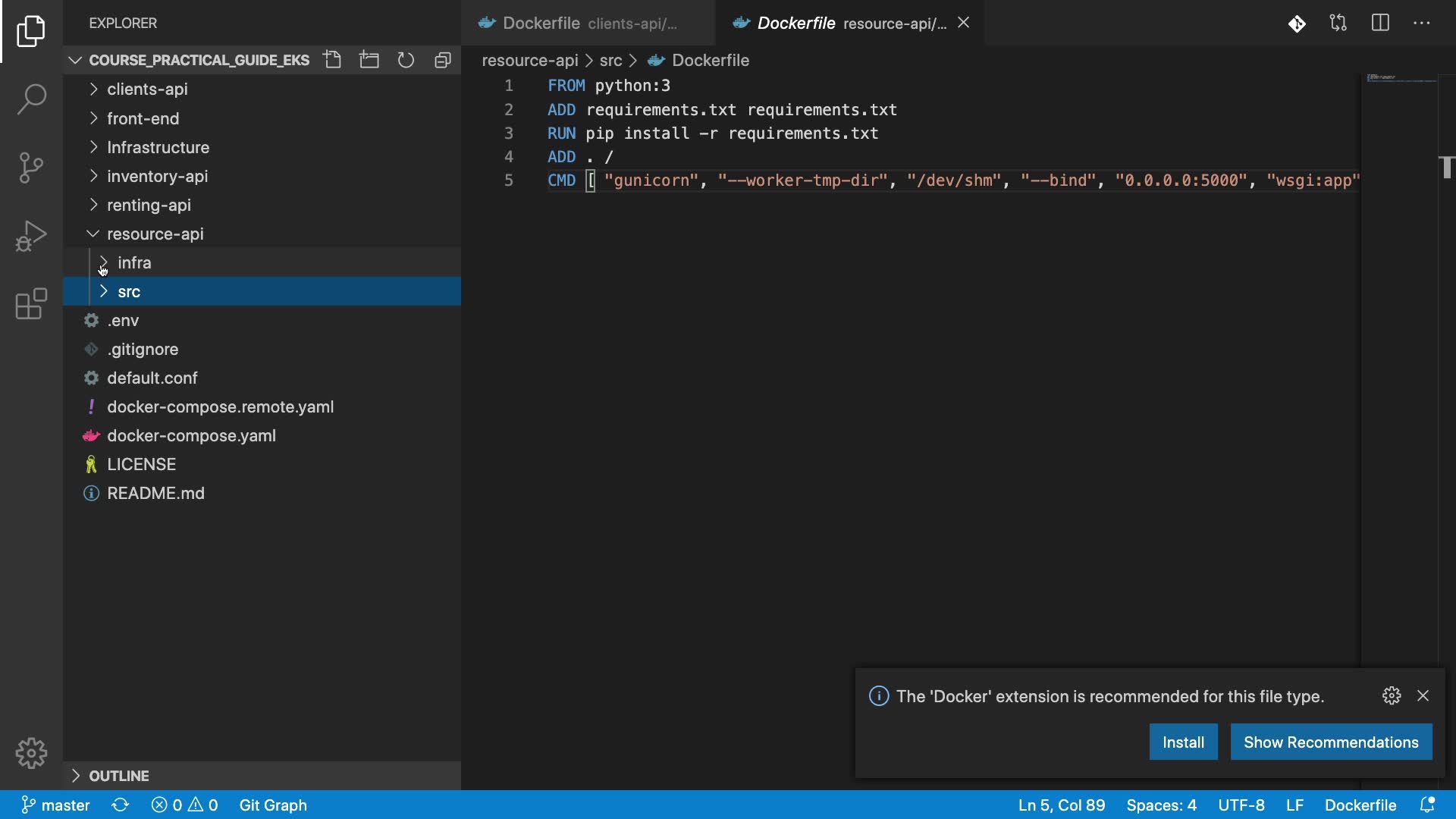Open the Extensions view
This screenshot has height=819, width=1456.
tap(31, 304)
